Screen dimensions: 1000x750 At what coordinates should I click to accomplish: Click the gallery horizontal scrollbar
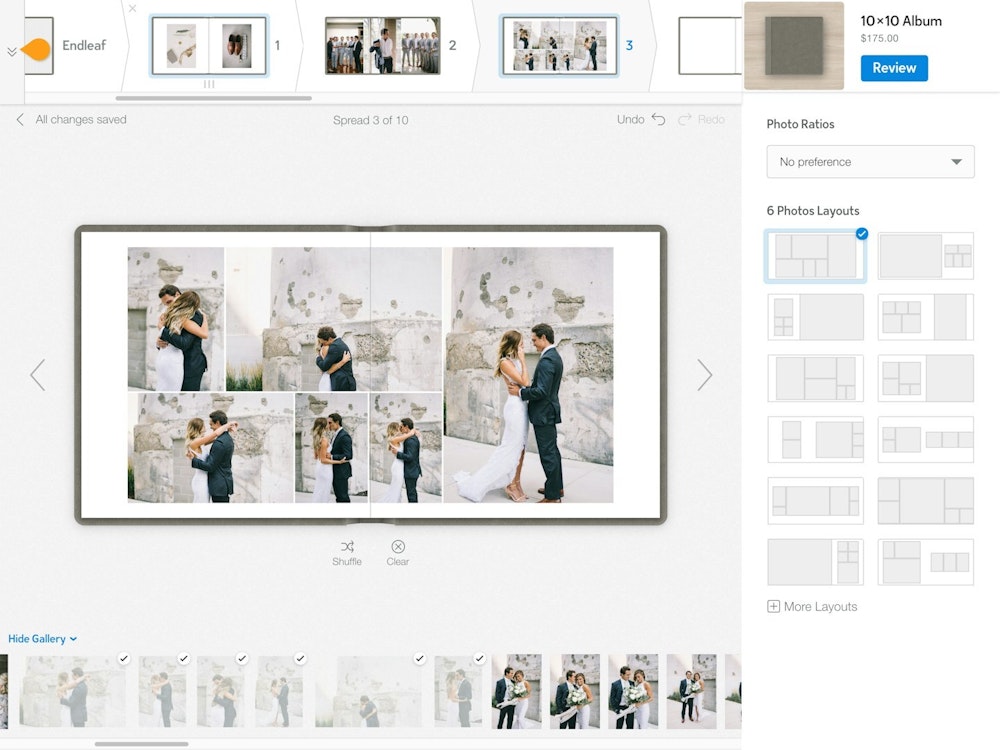(141, 744)
